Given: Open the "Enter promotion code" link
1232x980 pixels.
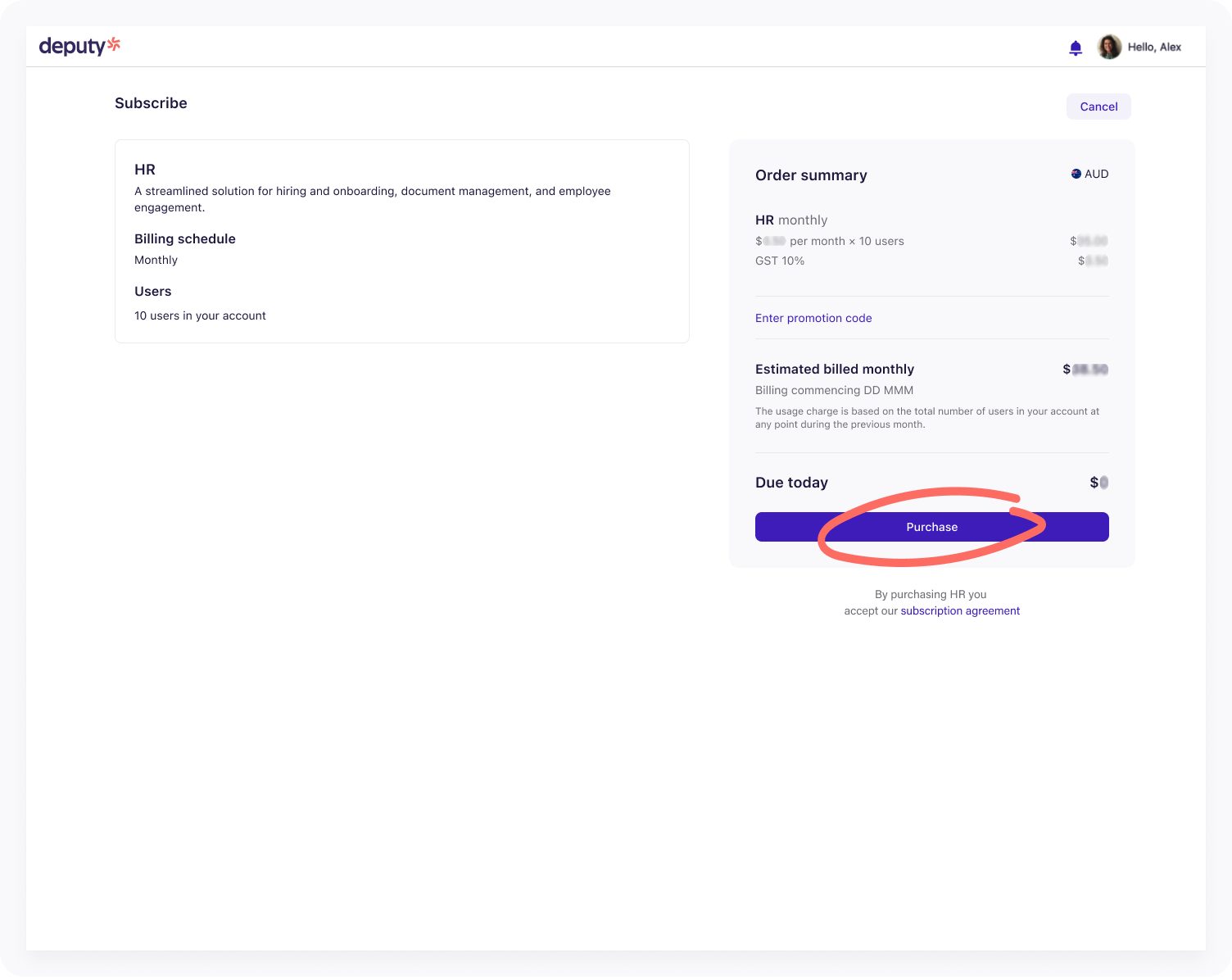Looking at the screenshot, I should coord(813,318).
